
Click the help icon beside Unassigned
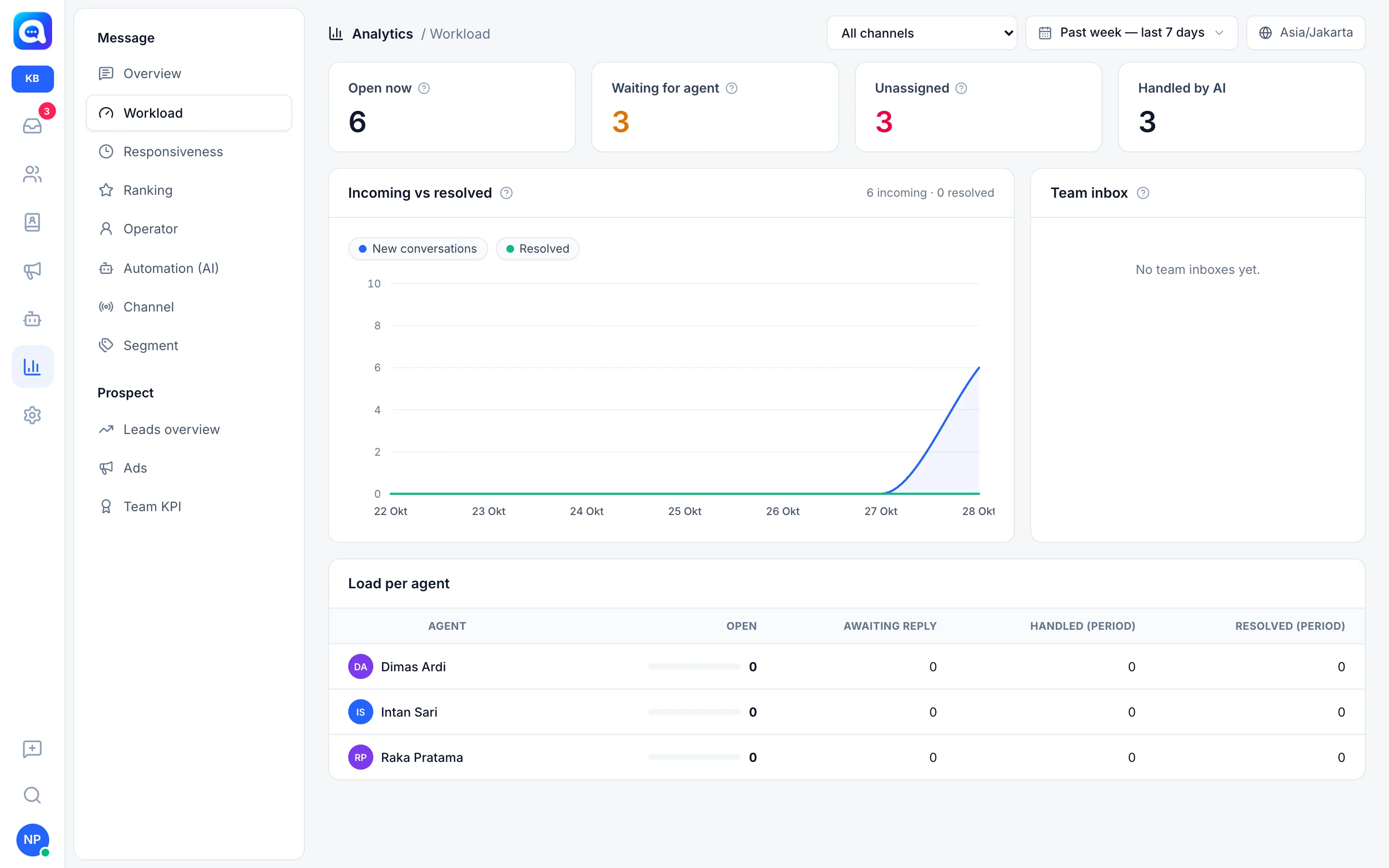(x=961, y=88)
